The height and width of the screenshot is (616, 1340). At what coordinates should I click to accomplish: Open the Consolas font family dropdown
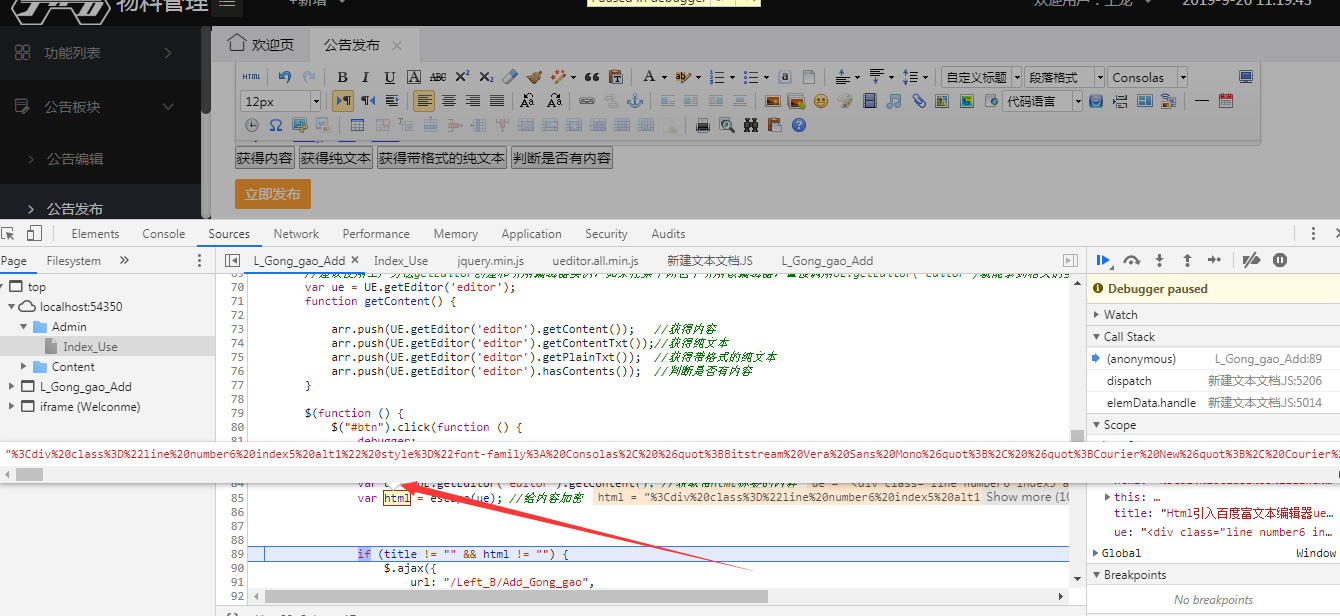click(1182, 77)
